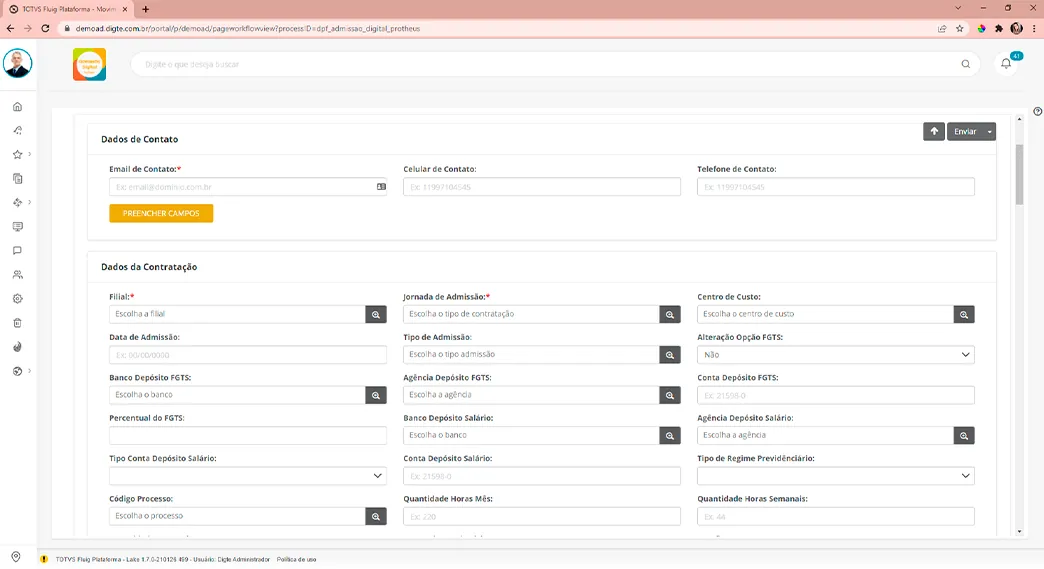Open the settings gear in left sidebar

17,298
